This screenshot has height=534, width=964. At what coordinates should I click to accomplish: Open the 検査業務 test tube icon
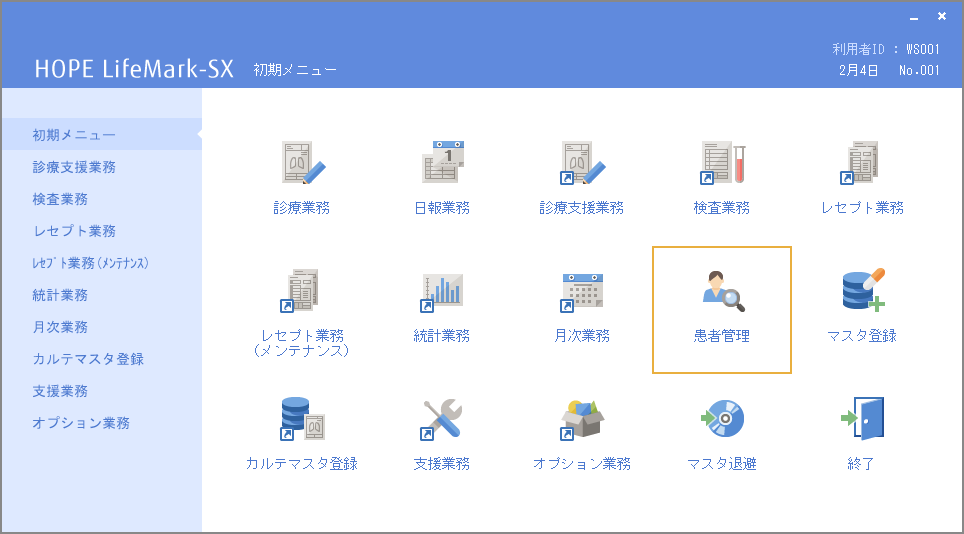722,163
